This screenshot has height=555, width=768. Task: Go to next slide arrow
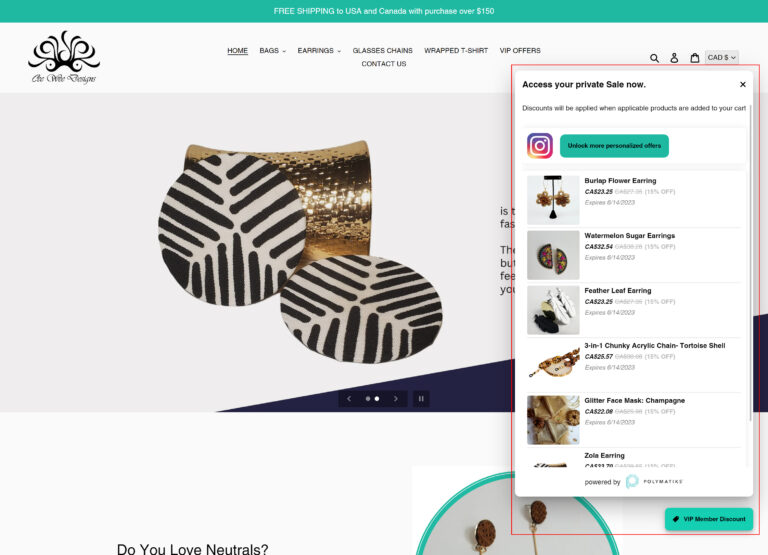(x=396, y=399)
